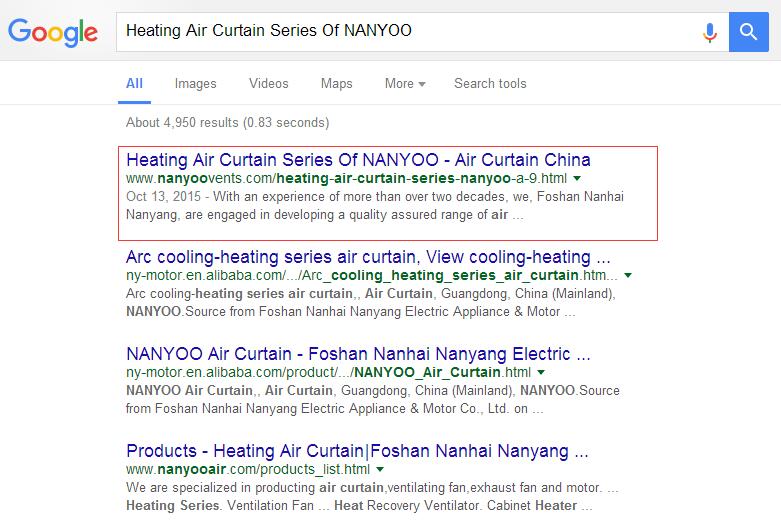781x523 pixels.
Task: Switch to the Videos tab
Action: (x=268, y=83)
